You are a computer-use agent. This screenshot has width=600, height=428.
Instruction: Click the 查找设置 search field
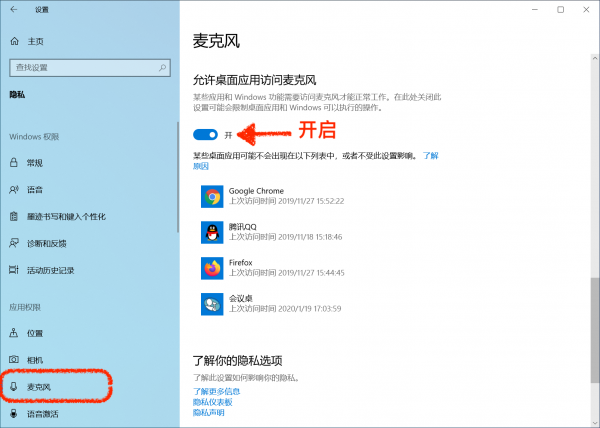[90, 68]
